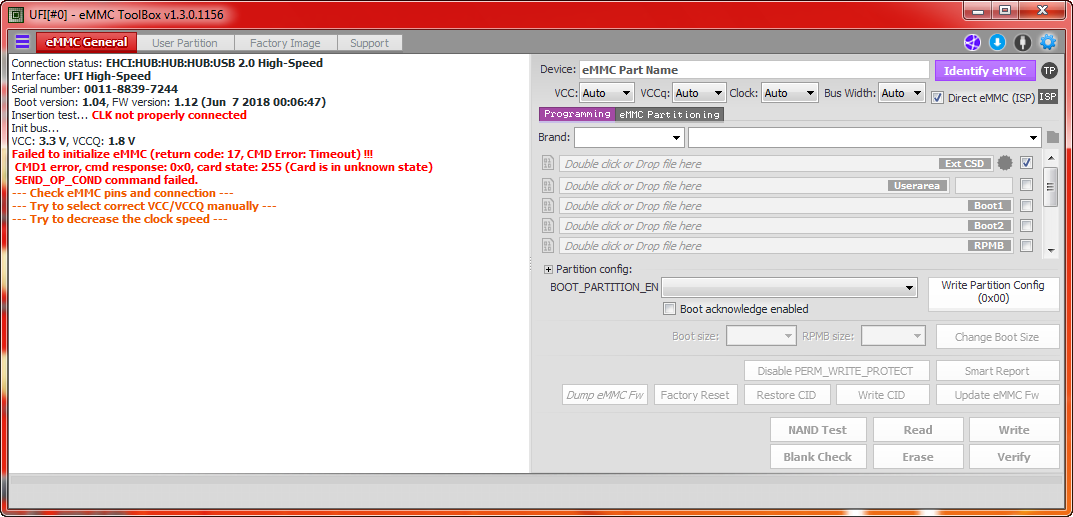Enable Boot acknowledge enabled checkbox
Image resolution: width=1073 pixels, height=517 pixels.
(670, 309)
